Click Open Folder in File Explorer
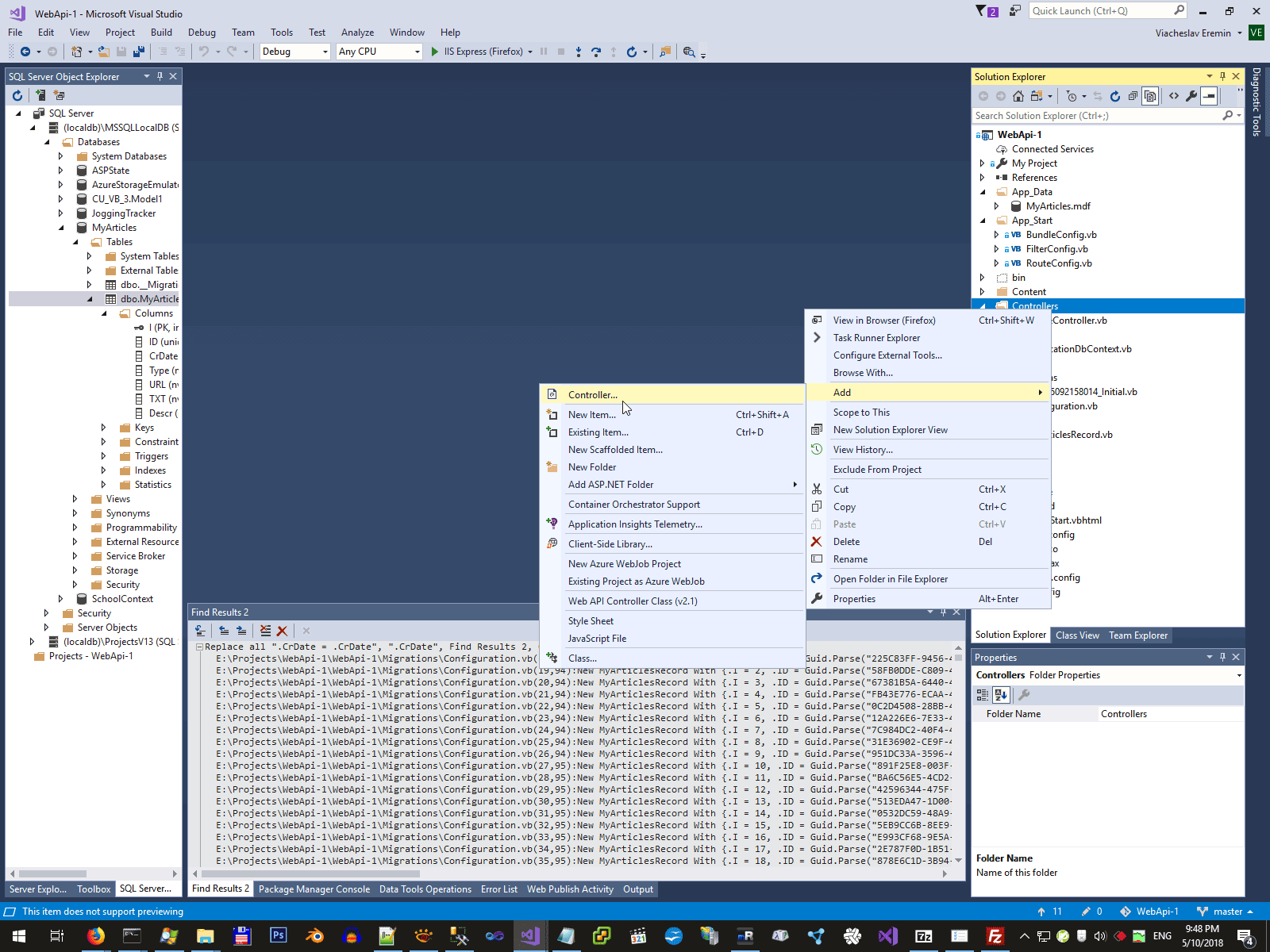 point(929,579)
